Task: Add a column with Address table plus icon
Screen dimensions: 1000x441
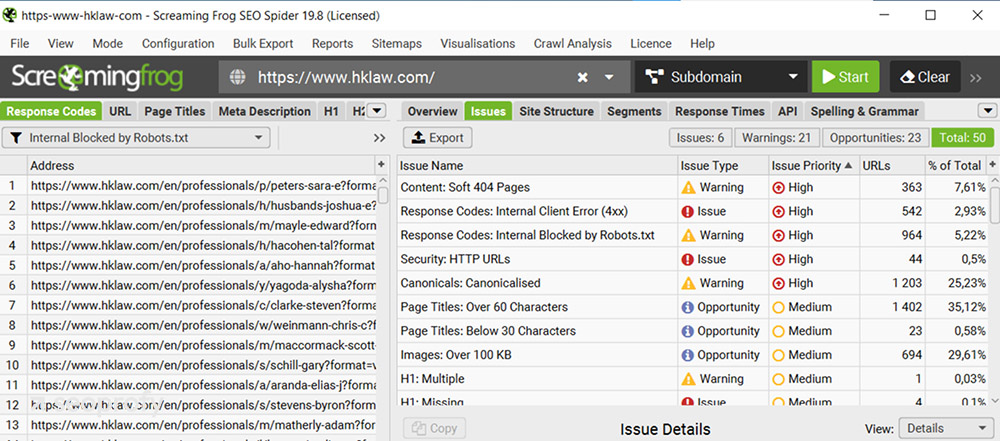Action: click(381, 165)
